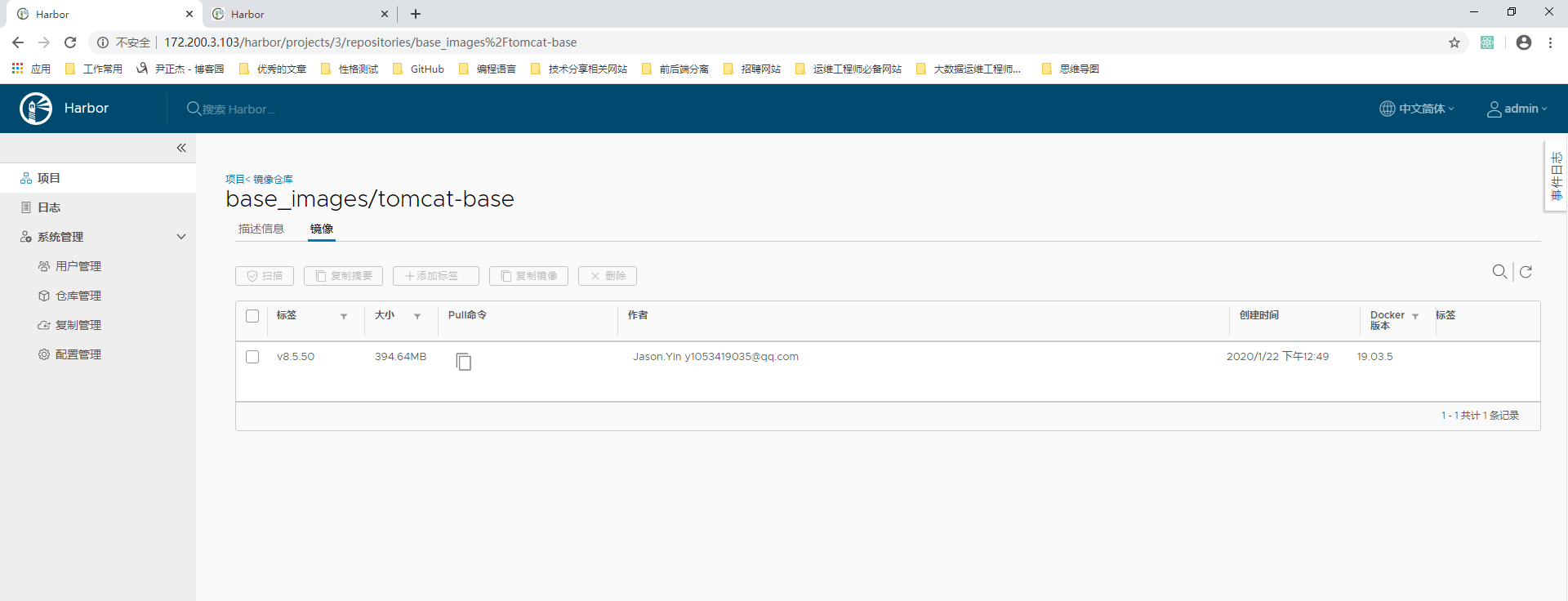Image resolution: width=1568 pixels, height=601 pixels.
Task: Check the v8.5.50 row checkbox
Action: [252, 357]
